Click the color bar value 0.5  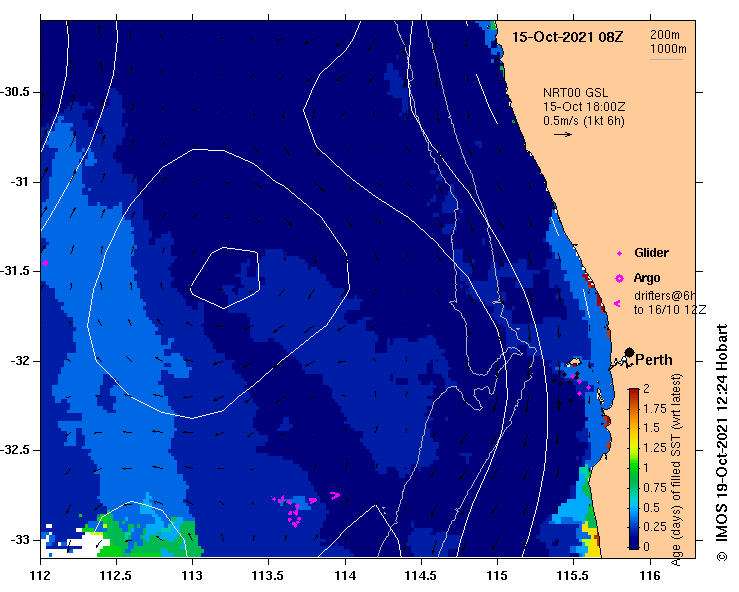tap(651, 508)
